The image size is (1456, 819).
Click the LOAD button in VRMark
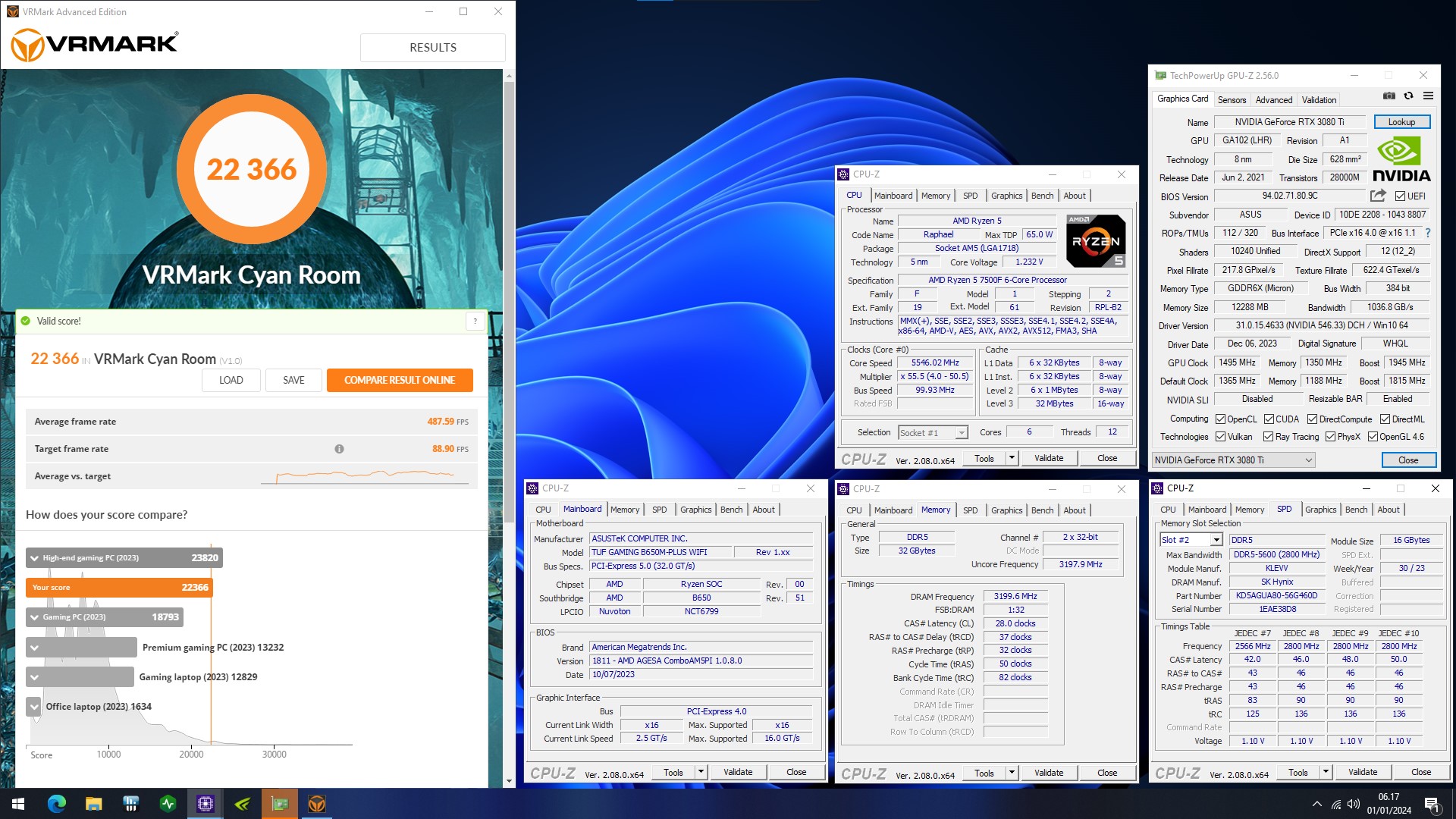click(231, 380)
